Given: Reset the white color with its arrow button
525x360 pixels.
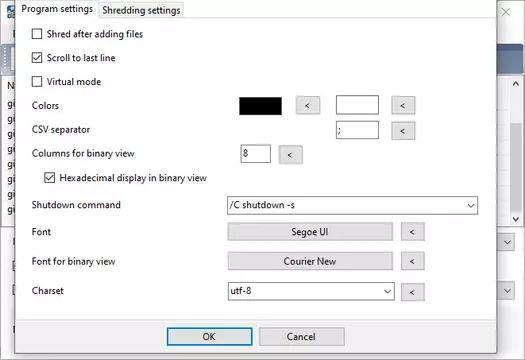Looking at the screenshot, I should (x=403, y=105).
